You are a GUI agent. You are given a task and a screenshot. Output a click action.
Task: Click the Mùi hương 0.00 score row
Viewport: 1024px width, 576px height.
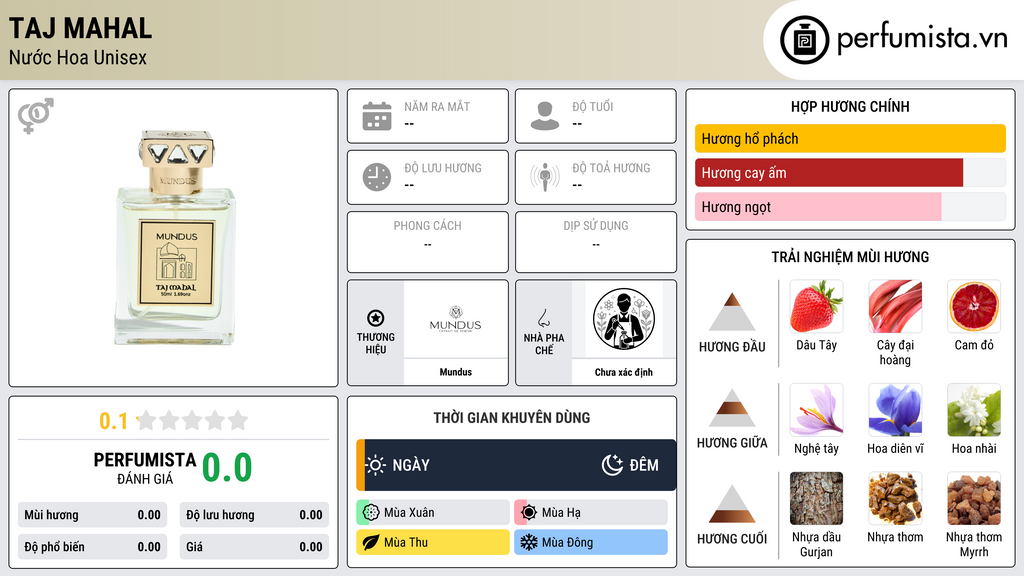coord(92,515)
